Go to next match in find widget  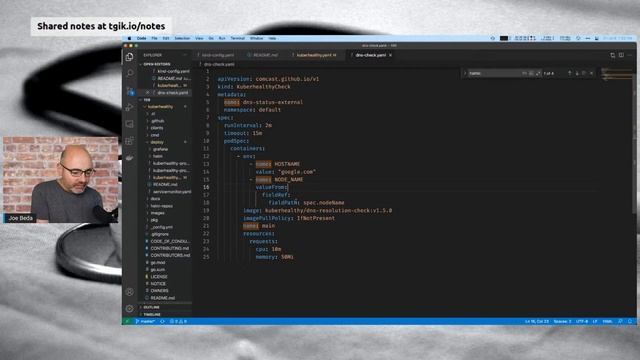pyautogui.click(x=577, y=73)
